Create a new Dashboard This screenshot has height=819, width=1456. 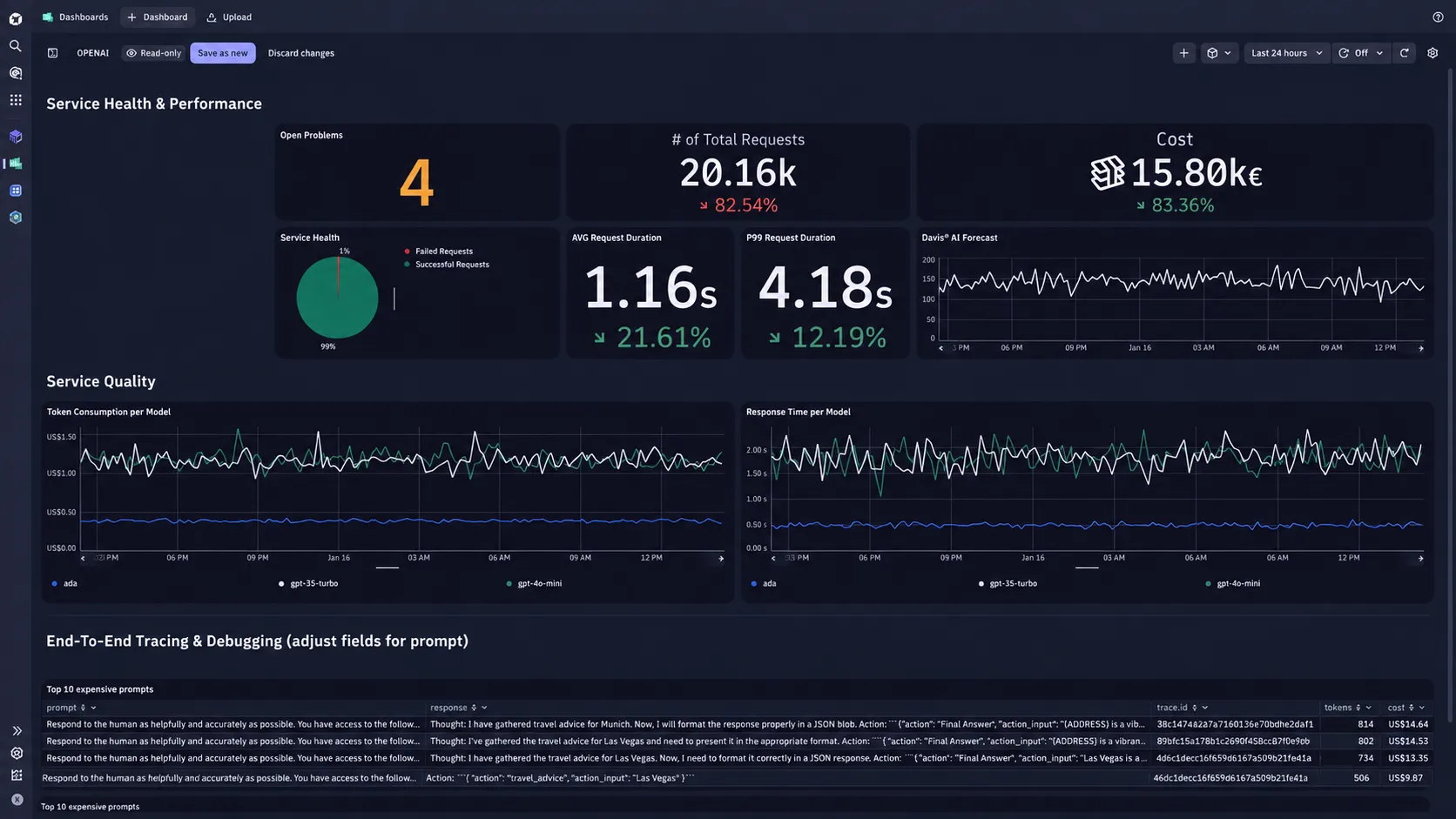[x=158, y=17]
